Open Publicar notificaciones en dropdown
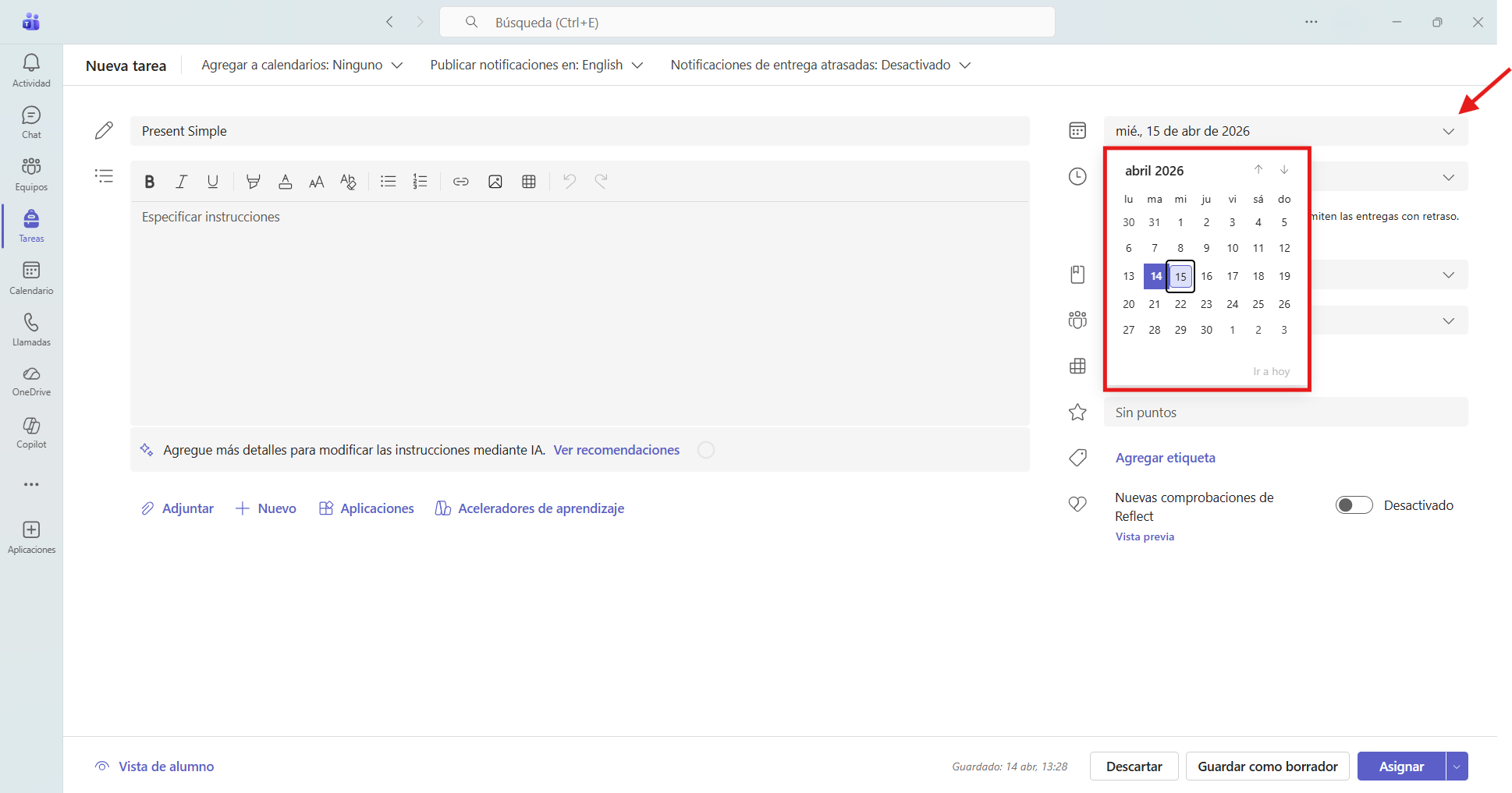Image resolution: width=1512 pixels, height=793 pixels. point(537,65)
